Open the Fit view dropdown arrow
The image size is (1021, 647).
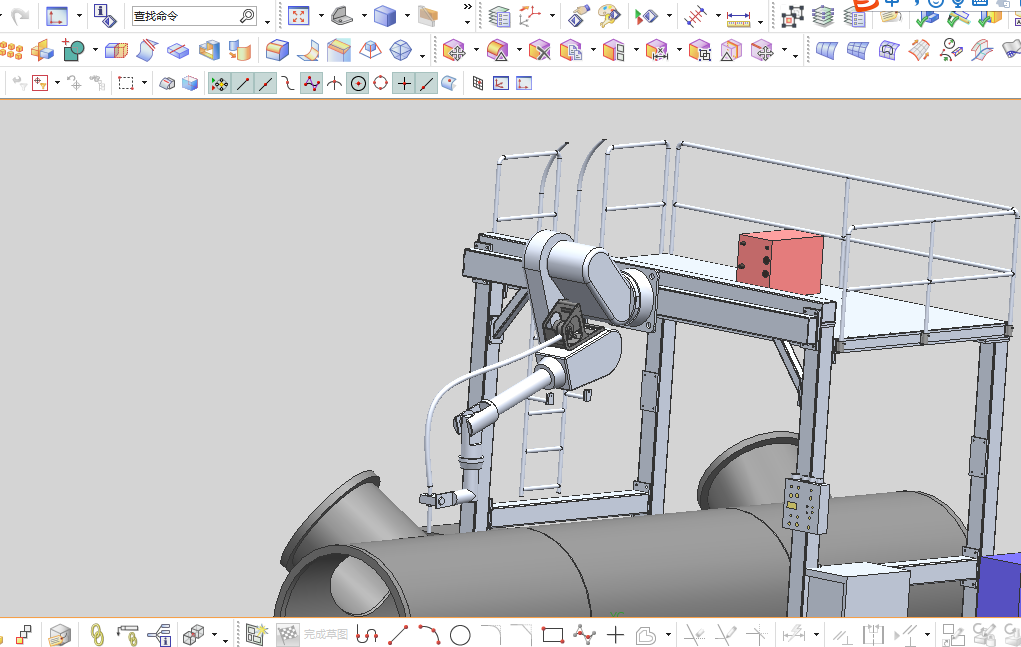coord(321,16)
